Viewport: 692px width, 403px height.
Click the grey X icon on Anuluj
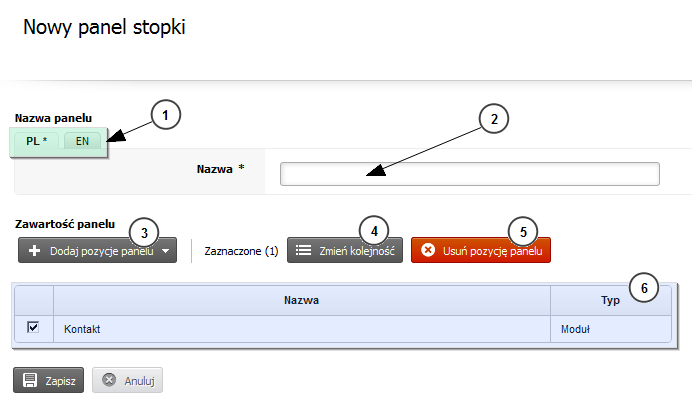coord(109,380)
